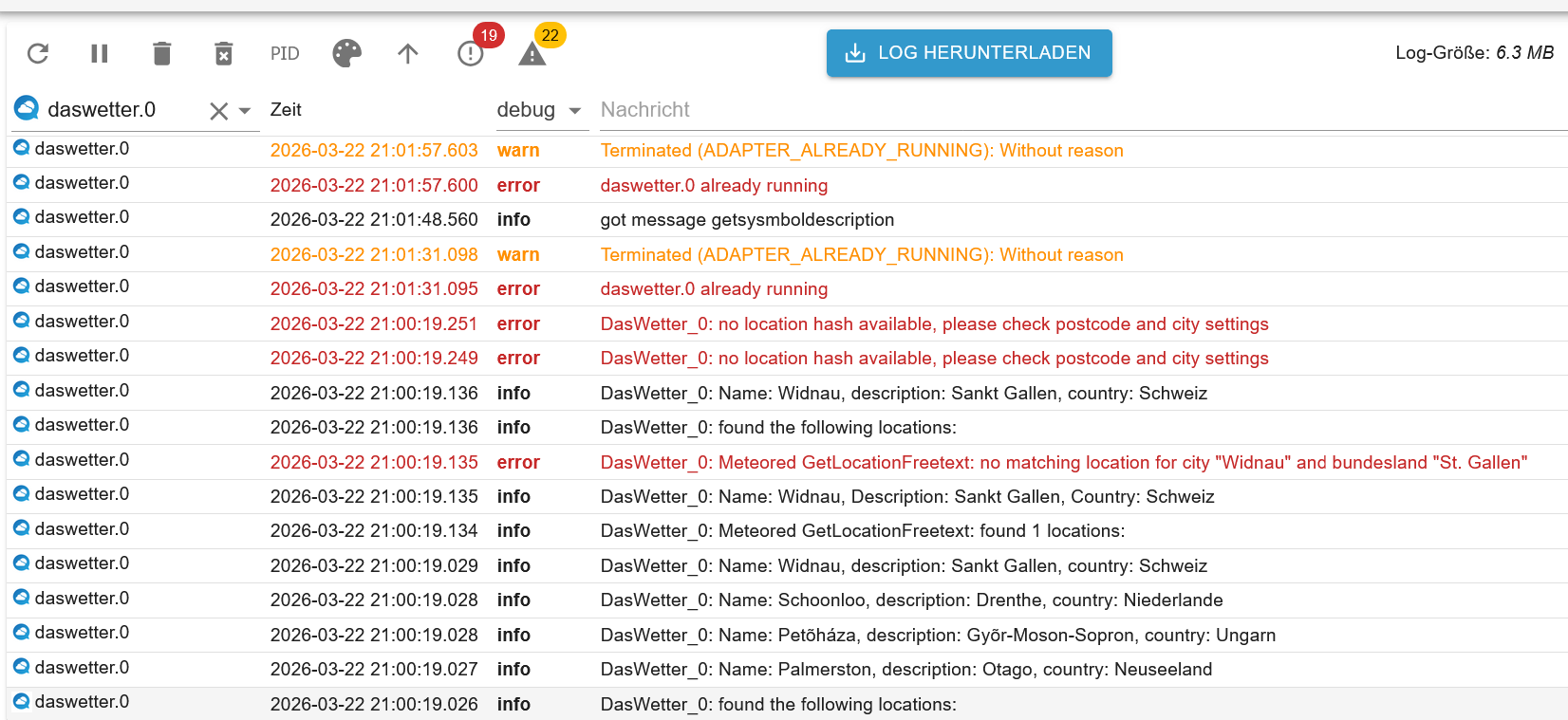Select timestamp 2026-03-22 21:00:19.249
The image size is (1568, 720).
coord(374,359)
